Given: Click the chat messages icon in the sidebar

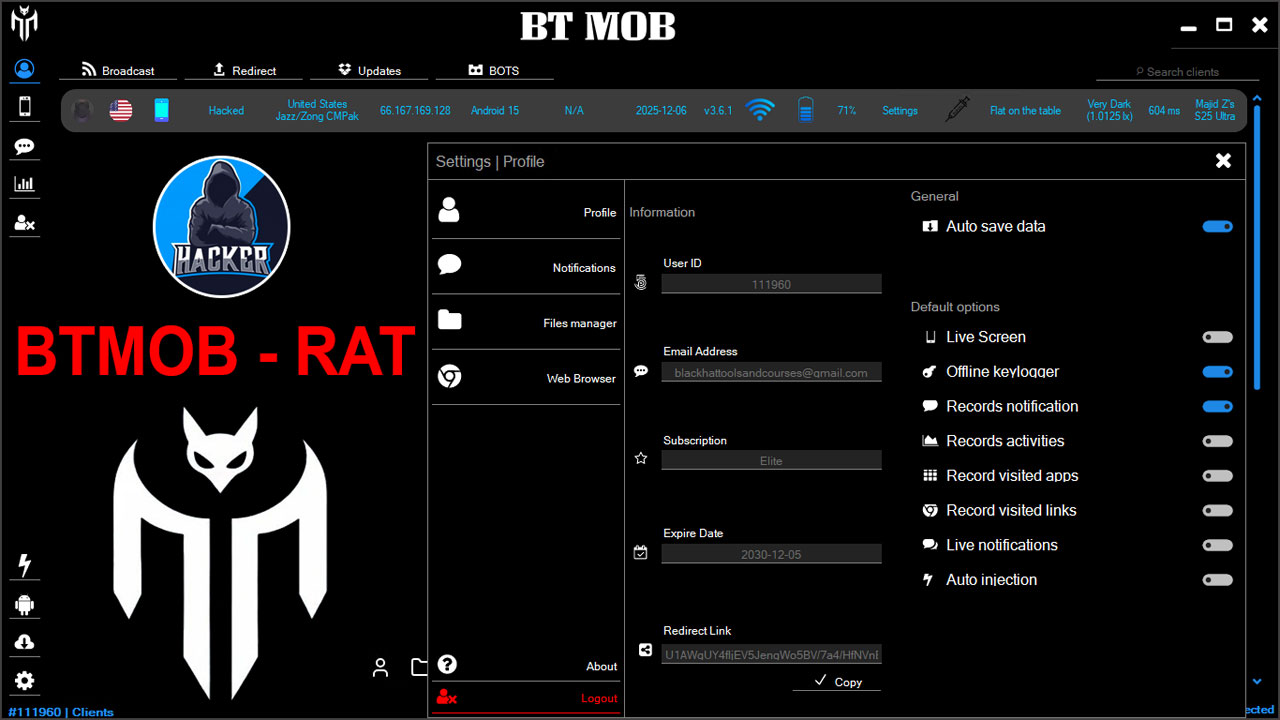Looking at the screenshot, I should pyautogui.click(x=24, y=145).
